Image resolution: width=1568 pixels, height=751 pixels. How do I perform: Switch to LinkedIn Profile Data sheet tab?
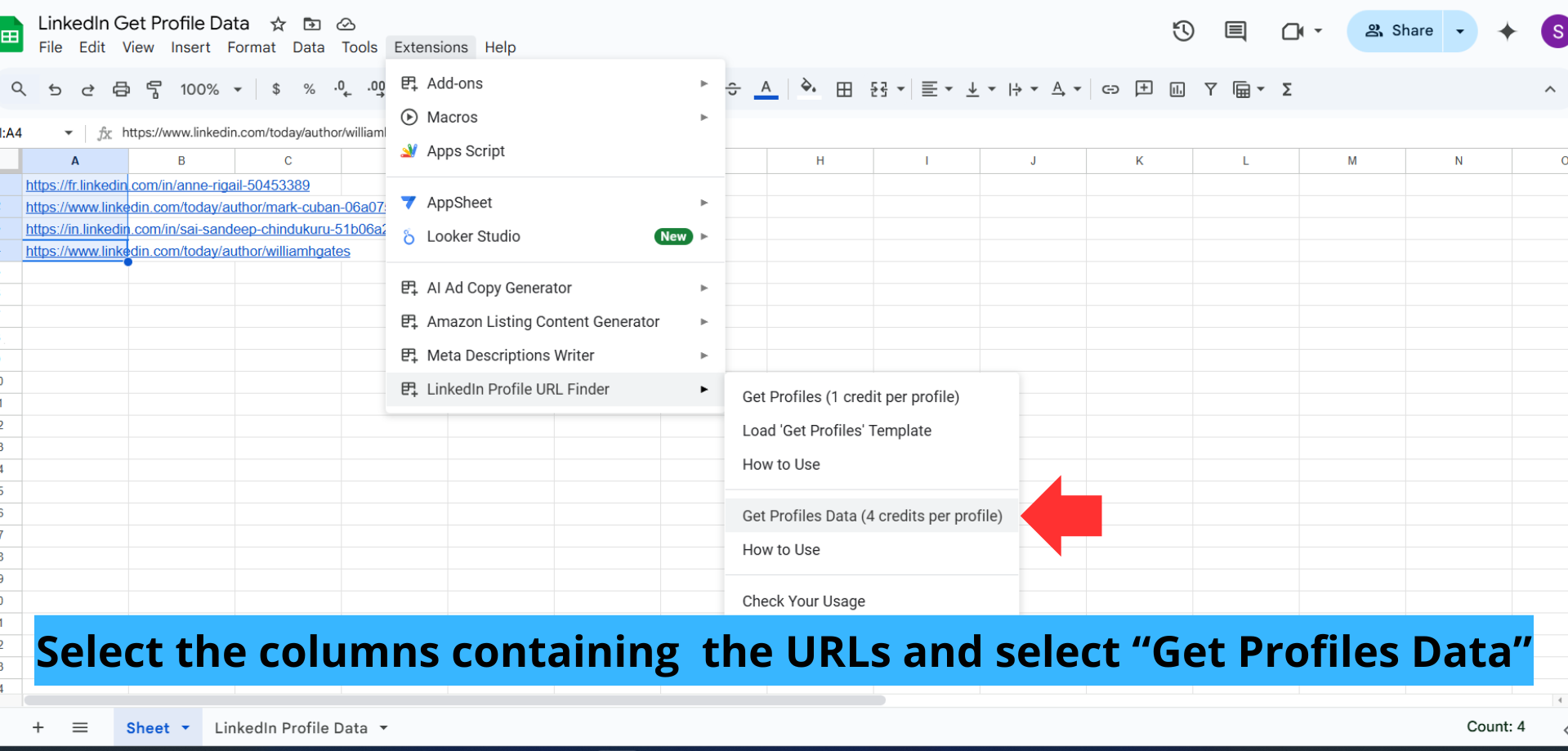291,727
